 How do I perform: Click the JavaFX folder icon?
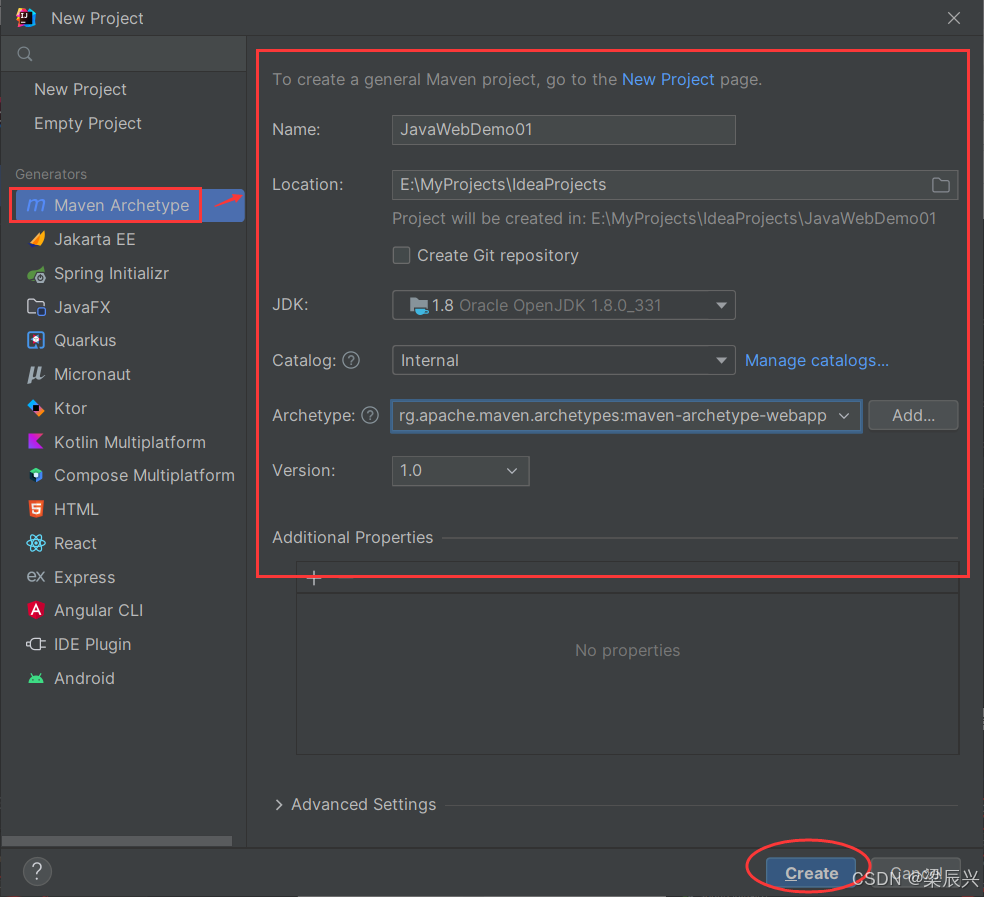(36, 307)
